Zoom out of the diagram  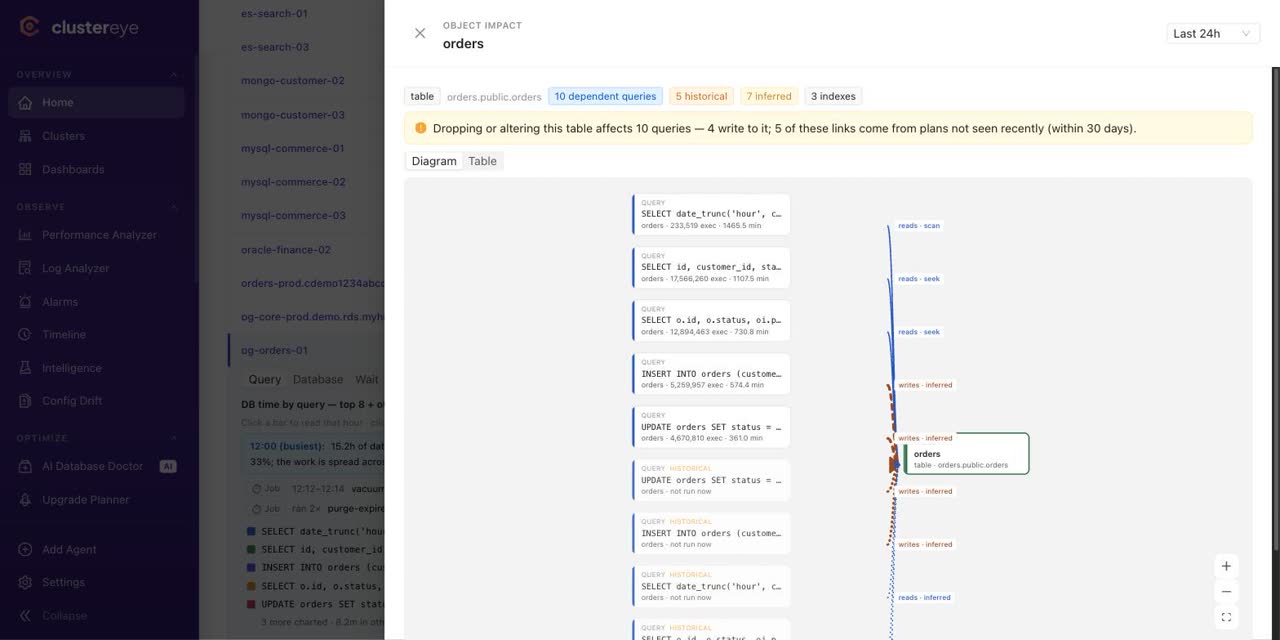pyautogui.click(x=1226, y=591)
